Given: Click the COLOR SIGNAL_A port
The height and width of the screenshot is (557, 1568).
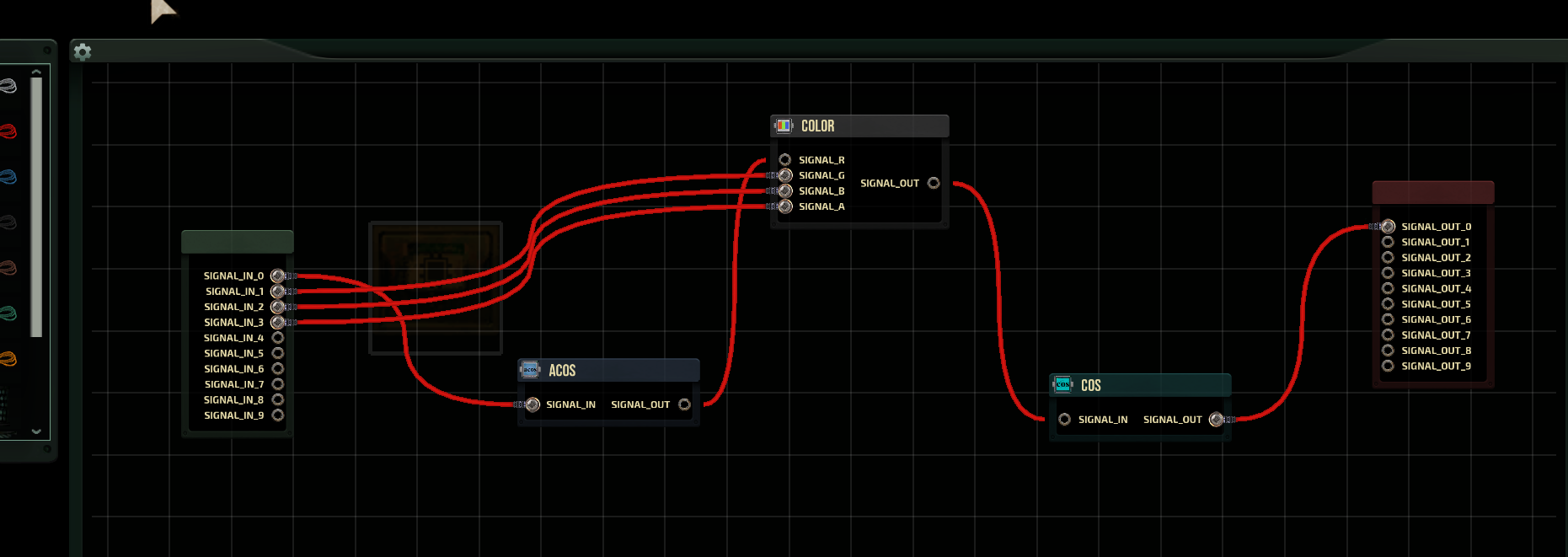Looking at the screenshot, I should (x=785, y=206).
